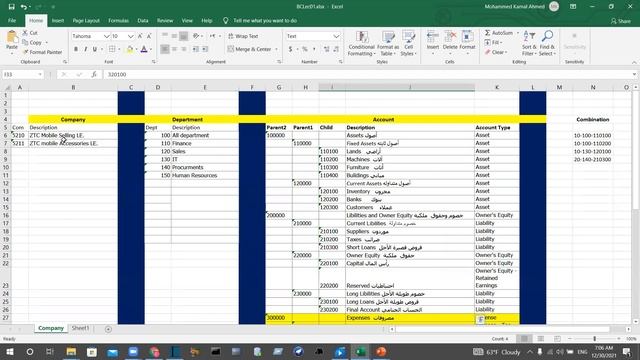This screenshot has width=640, height=360.
Task: Expand the Paste options dropdown arrow
Action: [x=12, y=53]
